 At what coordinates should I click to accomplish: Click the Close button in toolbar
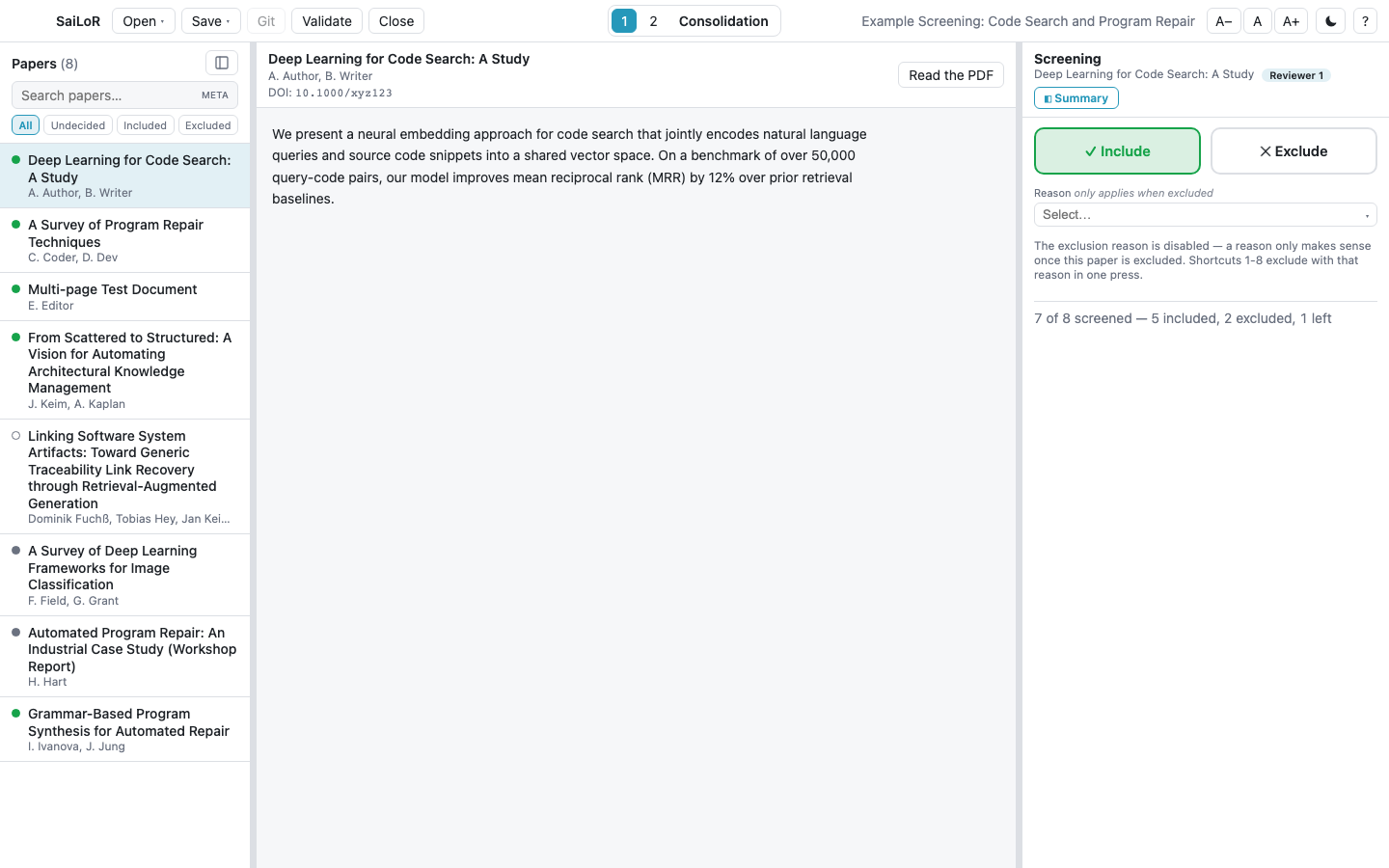(396, 21)
